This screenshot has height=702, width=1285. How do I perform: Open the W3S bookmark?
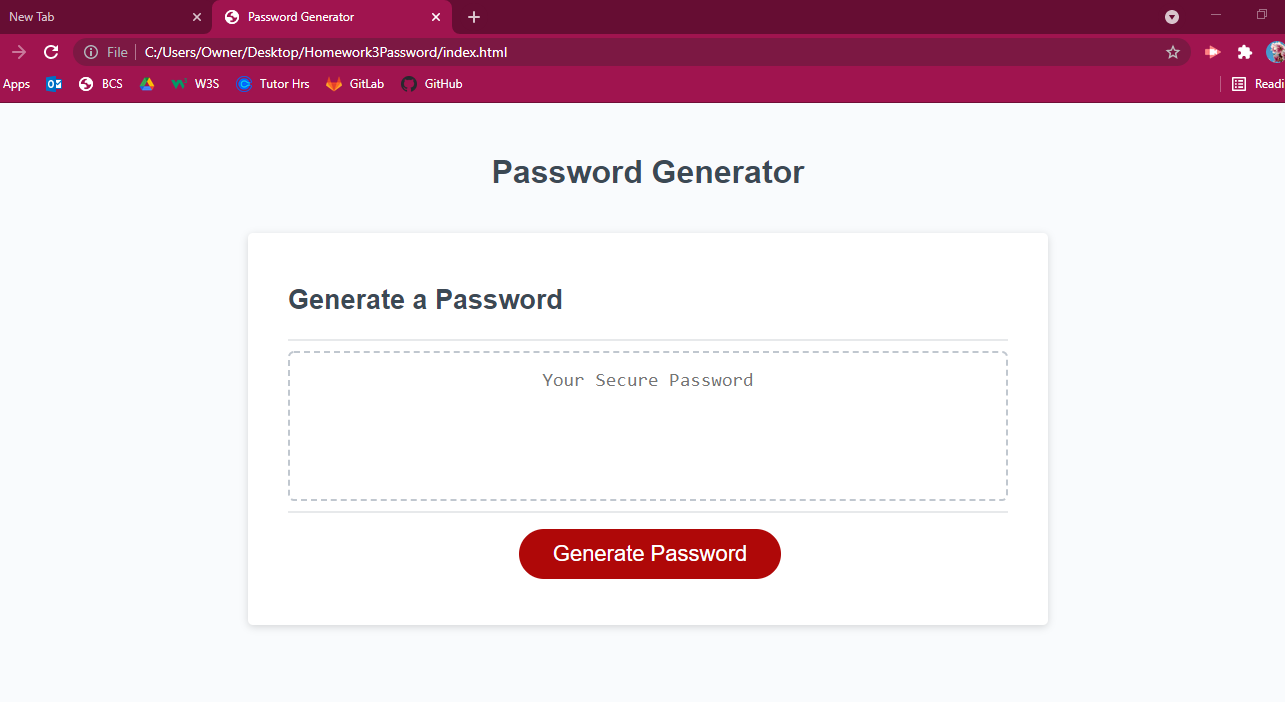coord(196,84)
